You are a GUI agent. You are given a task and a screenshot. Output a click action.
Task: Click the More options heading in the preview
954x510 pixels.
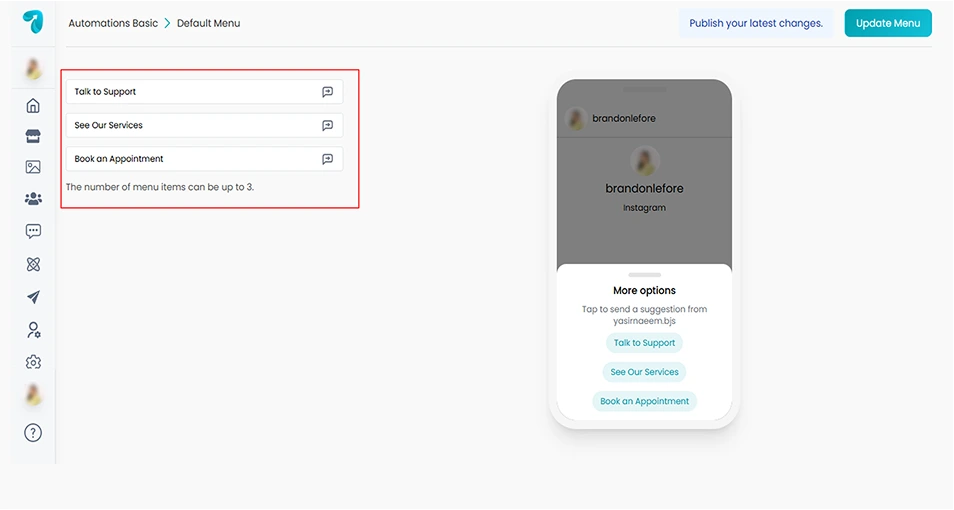pyautogui.click(x=644, y=290)
